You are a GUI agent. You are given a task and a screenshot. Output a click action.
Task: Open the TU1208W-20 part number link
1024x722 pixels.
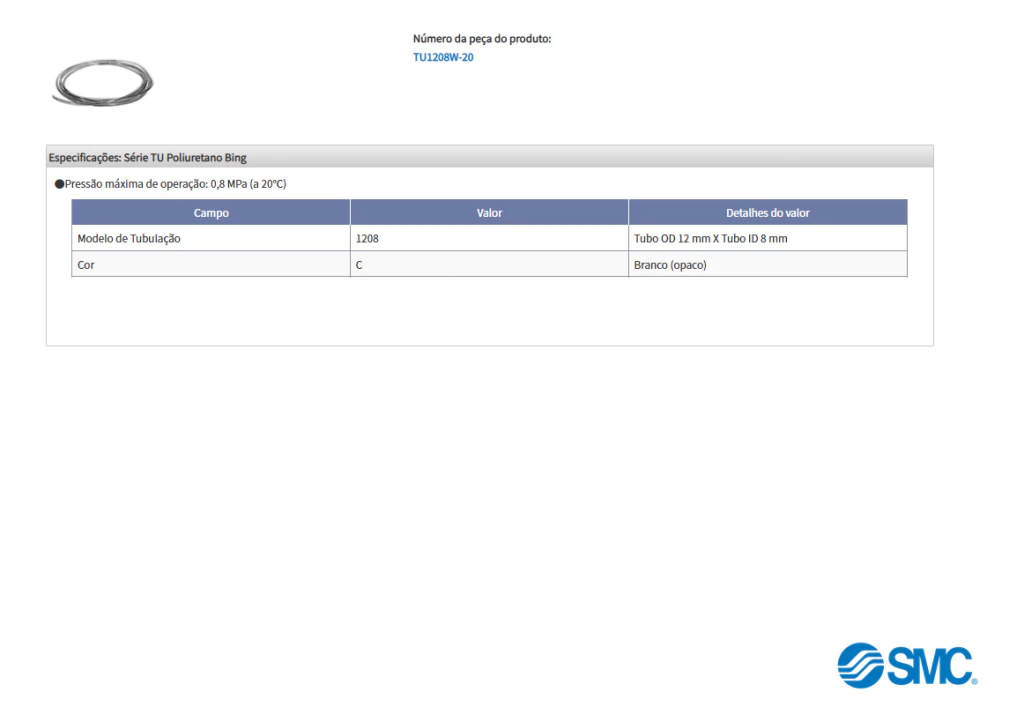[443, 57]
